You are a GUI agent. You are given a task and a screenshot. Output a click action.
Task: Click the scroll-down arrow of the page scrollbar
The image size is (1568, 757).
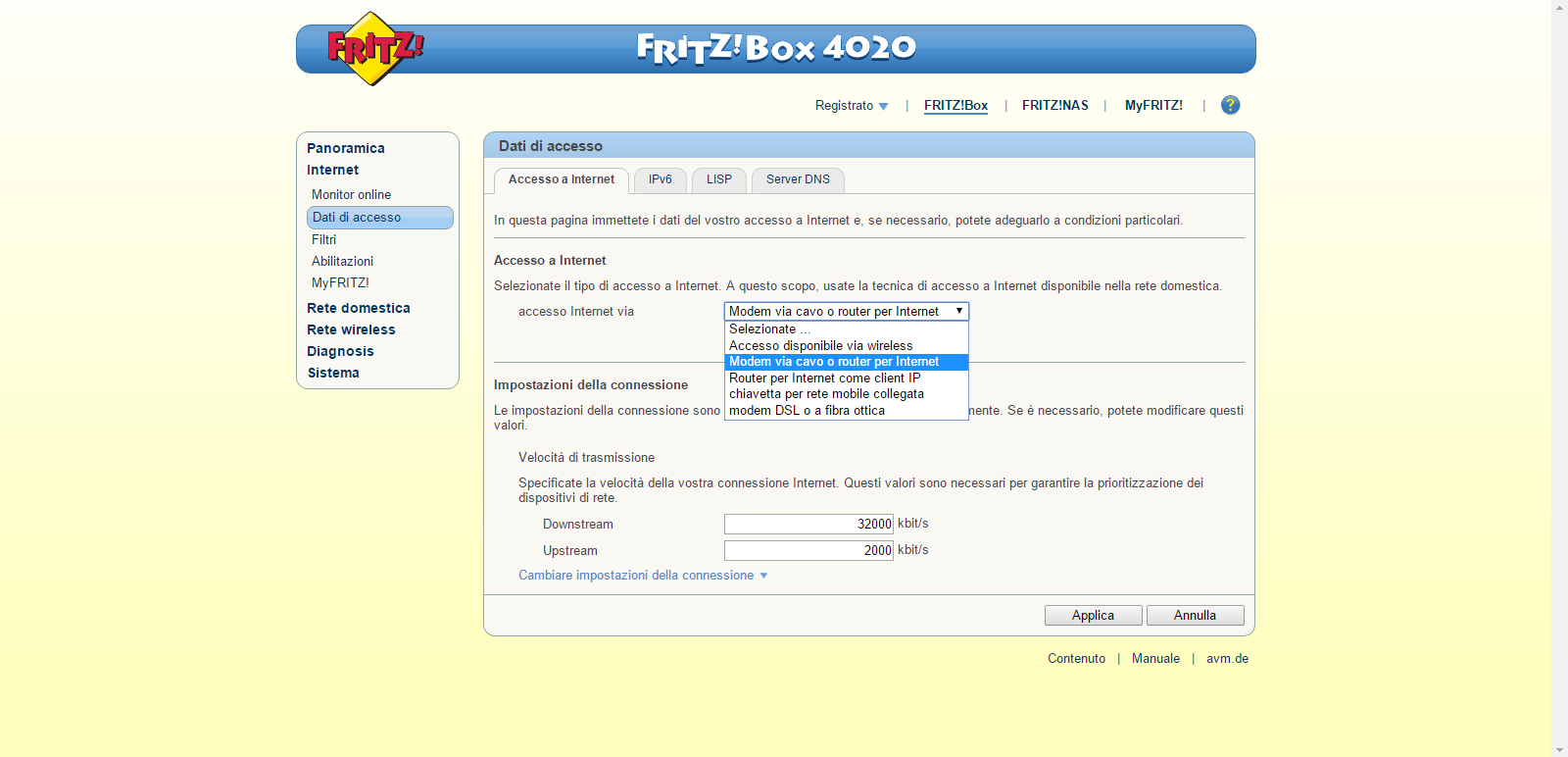pyautogui.click(x=1559, y=750)
